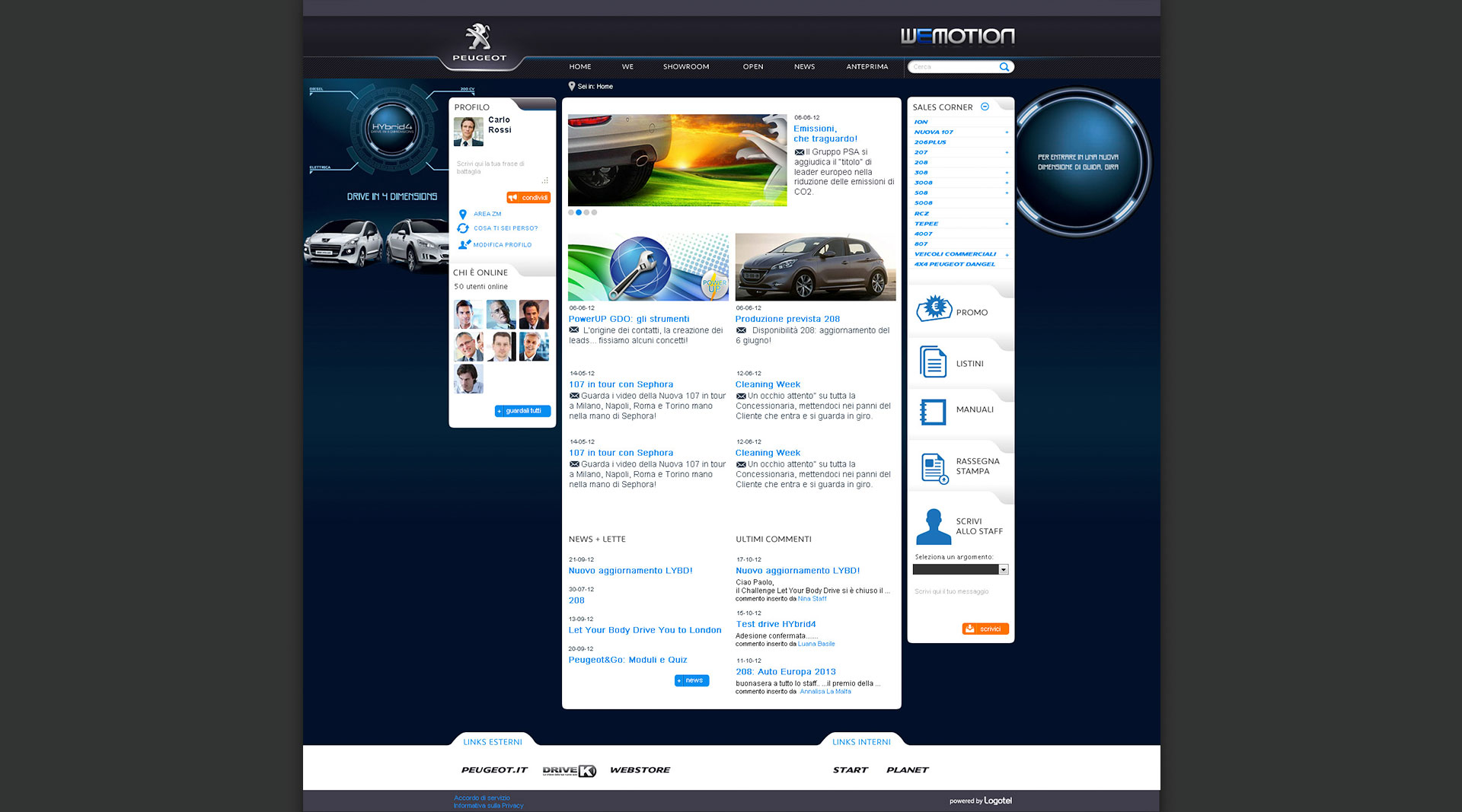Viewport: 1462px width, 812px height.
Task: Open the PLANET internal link
Action: point(908,770)
